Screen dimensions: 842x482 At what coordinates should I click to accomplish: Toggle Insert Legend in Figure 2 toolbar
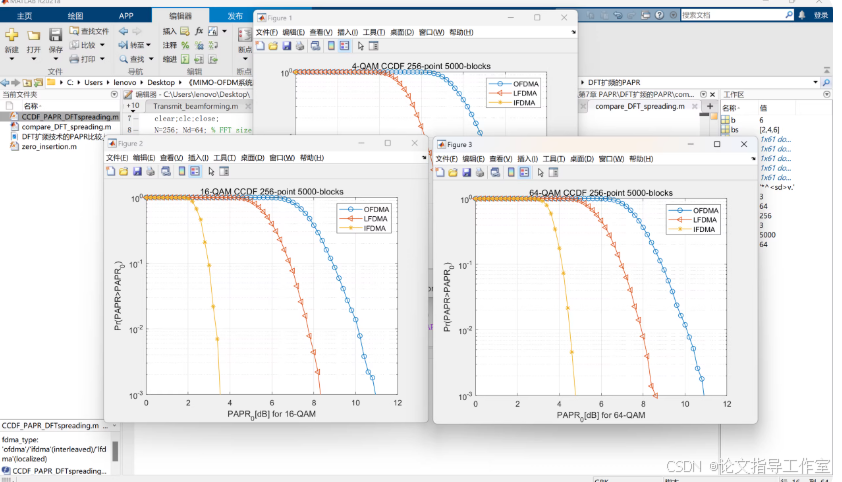click(x=195, y=171)
